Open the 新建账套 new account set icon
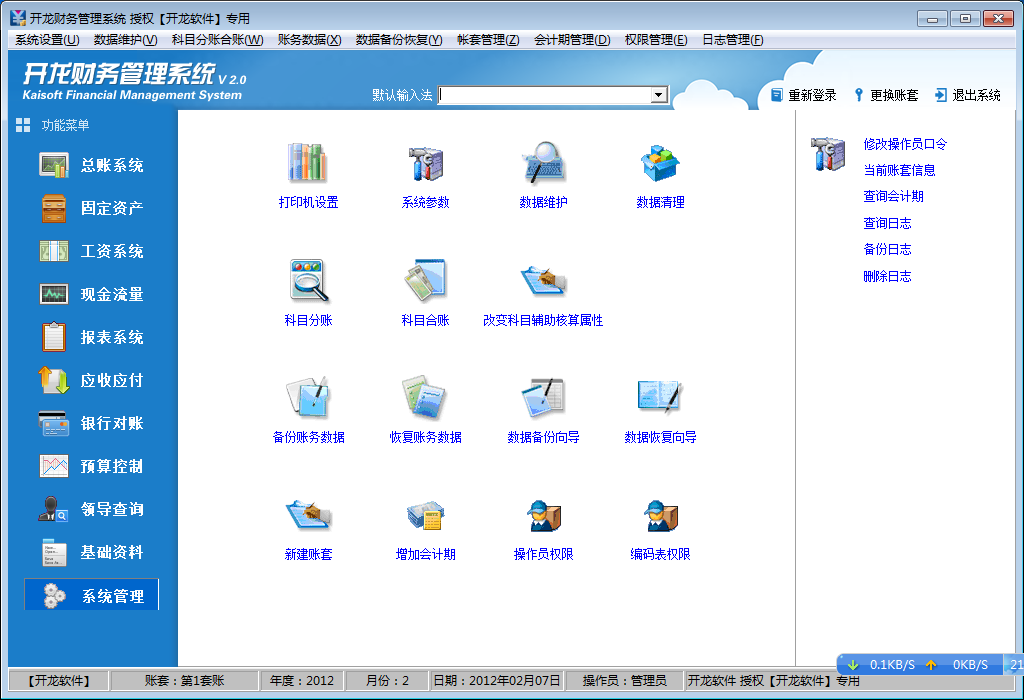This screenshot has height=700, width=1024. [308, 515]
